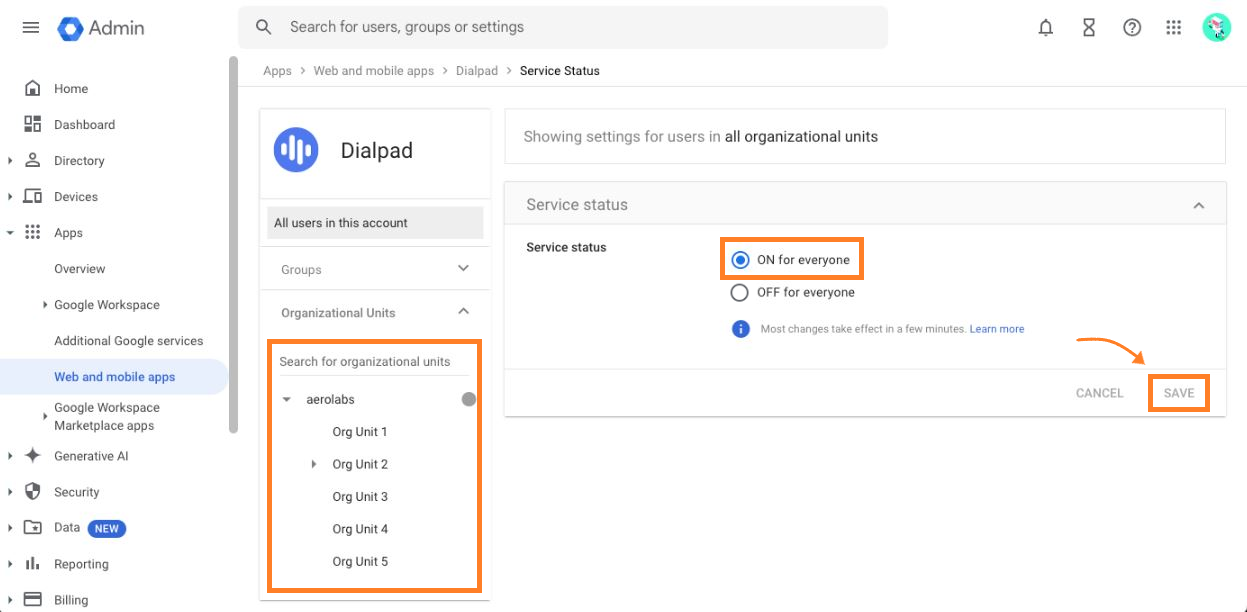Click the Google Admin logo
This screenshot has width=1247, height=612.
tap(101, 28)
